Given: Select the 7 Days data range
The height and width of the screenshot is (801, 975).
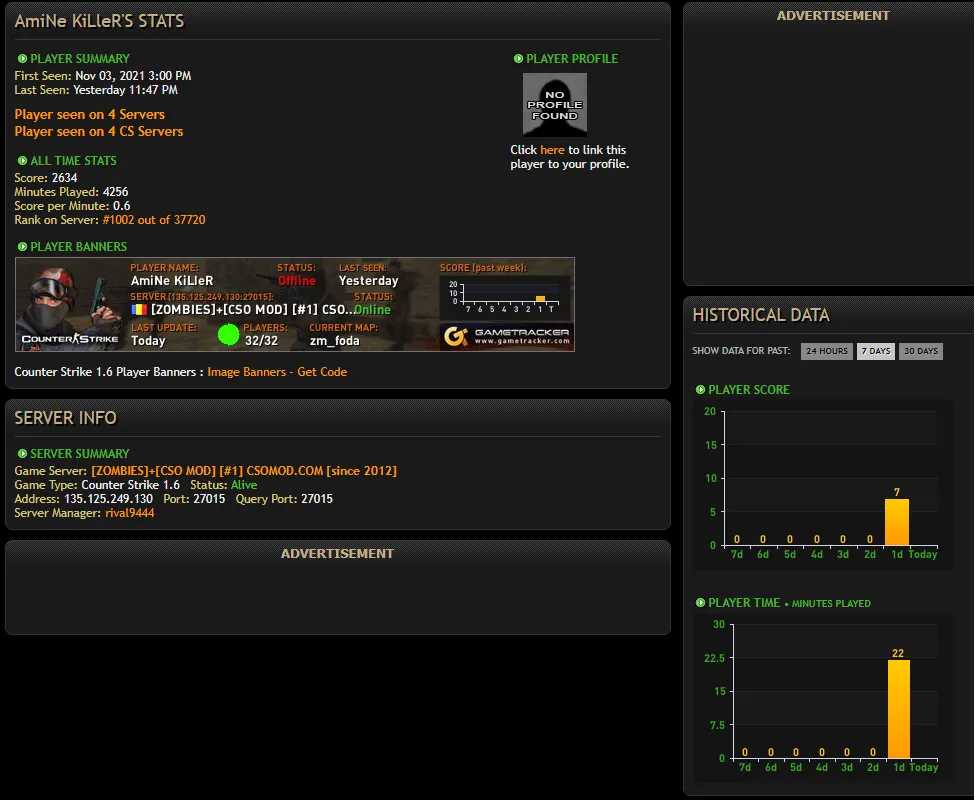Looking at the screenshot, I should [x=876, y=351].
